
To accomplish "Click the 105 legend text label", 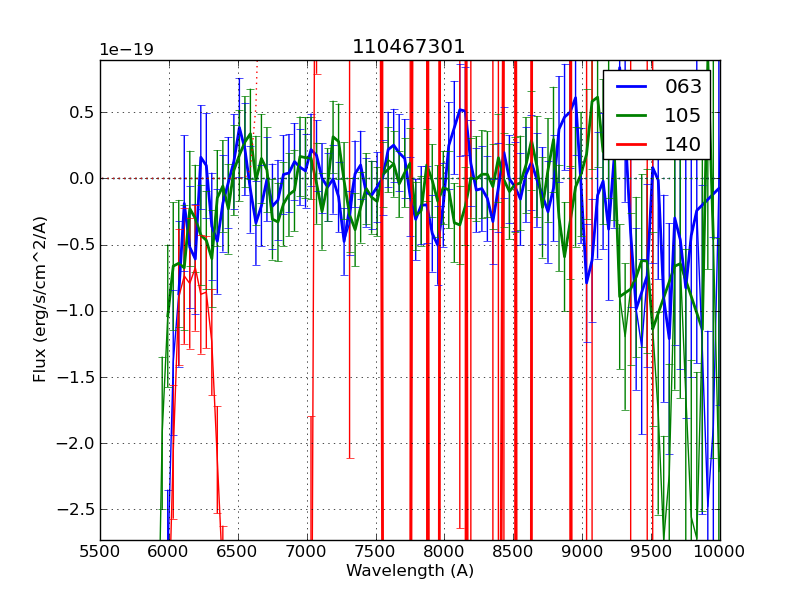I will (683, 115).
